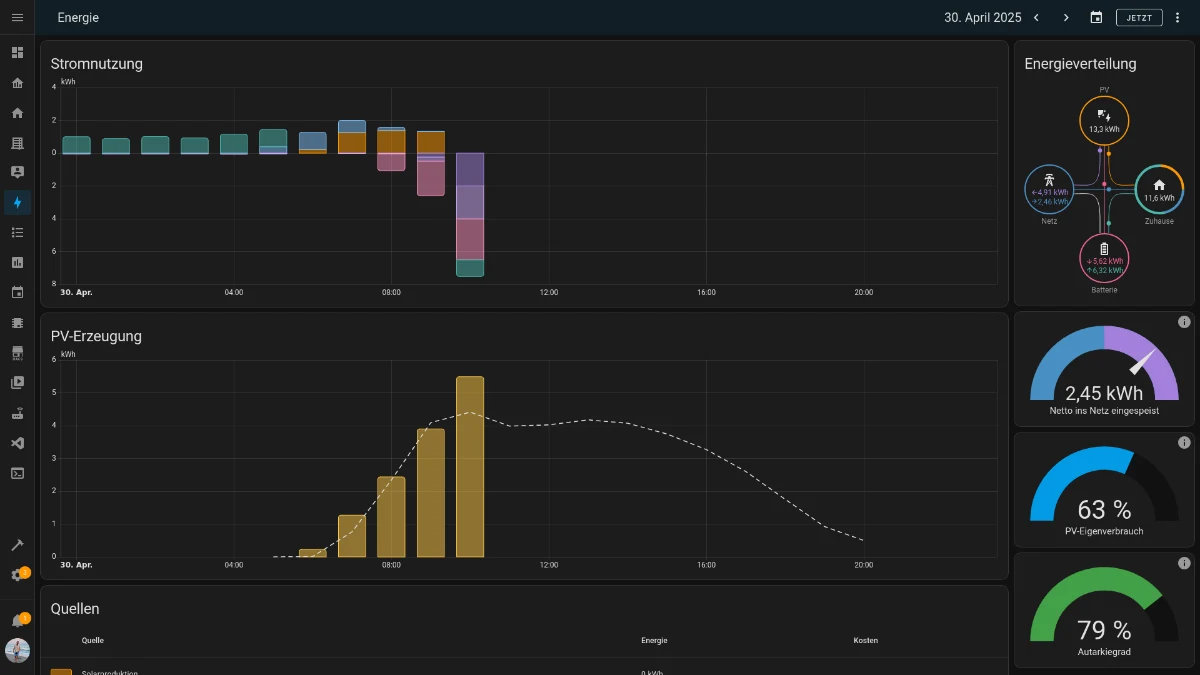The height and width of the screenshot is (675, 1200).
Task: Go to next day arrow
Action: tap(1066, 18)
